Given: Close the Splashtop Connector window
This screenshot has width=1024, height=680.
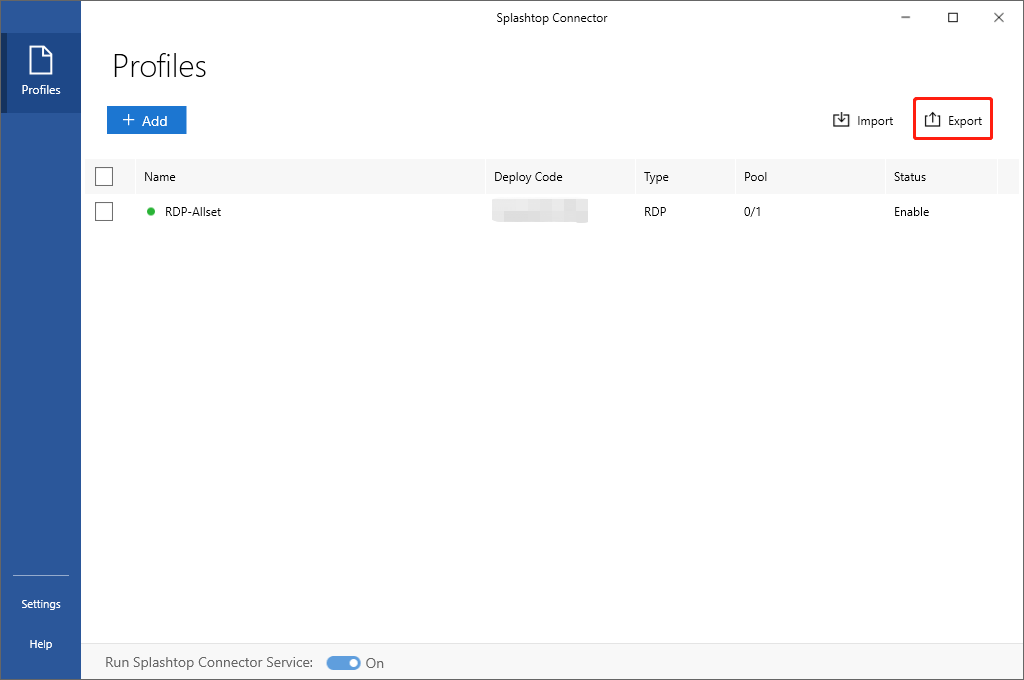Looking at the screenshot, I should pyautogui.click(x=999, y=18).
